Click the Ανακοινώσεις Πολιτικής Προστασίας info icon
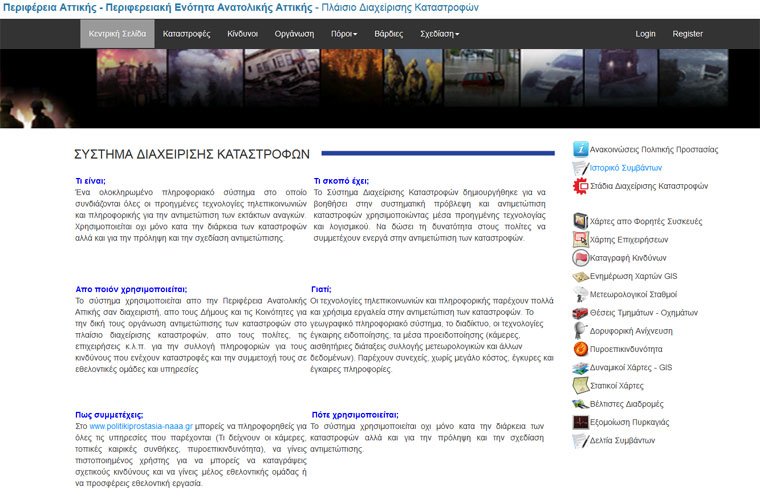This screenshot has height=498, width=760. click(580, 149)
